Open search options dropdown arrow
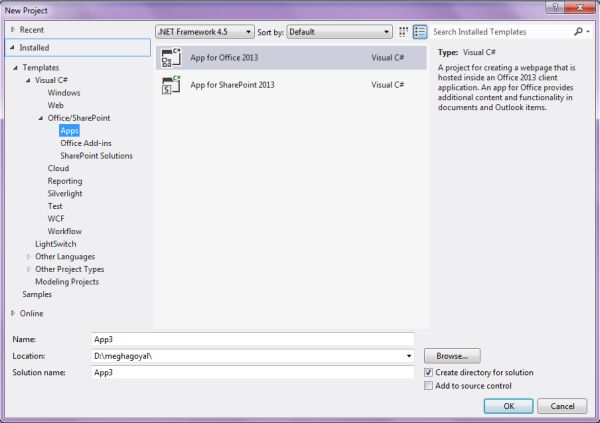 point(588,31)
